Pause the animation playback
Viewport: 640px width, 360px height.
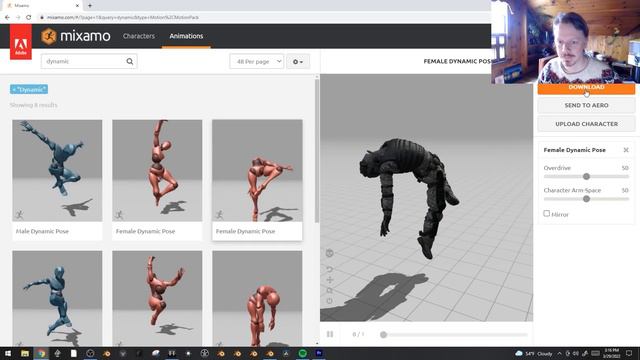[330, 334]
